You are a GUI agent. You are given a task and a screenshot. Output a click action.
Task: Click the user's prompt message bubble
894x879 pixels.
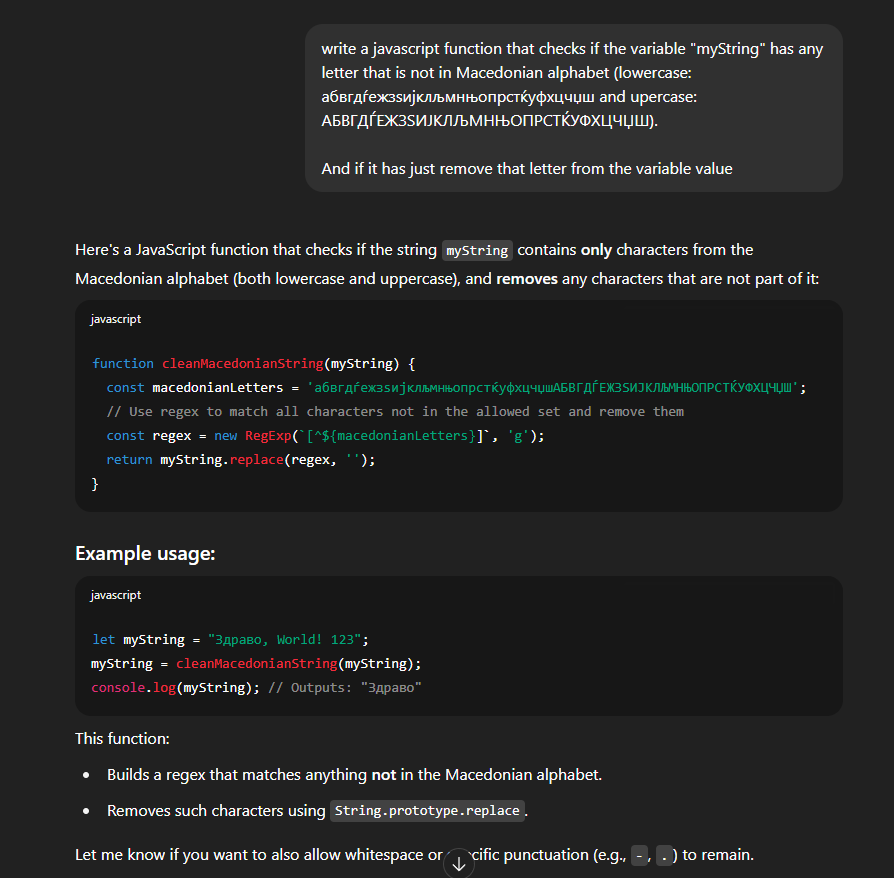pyautogui.click(x=573, y=108)
